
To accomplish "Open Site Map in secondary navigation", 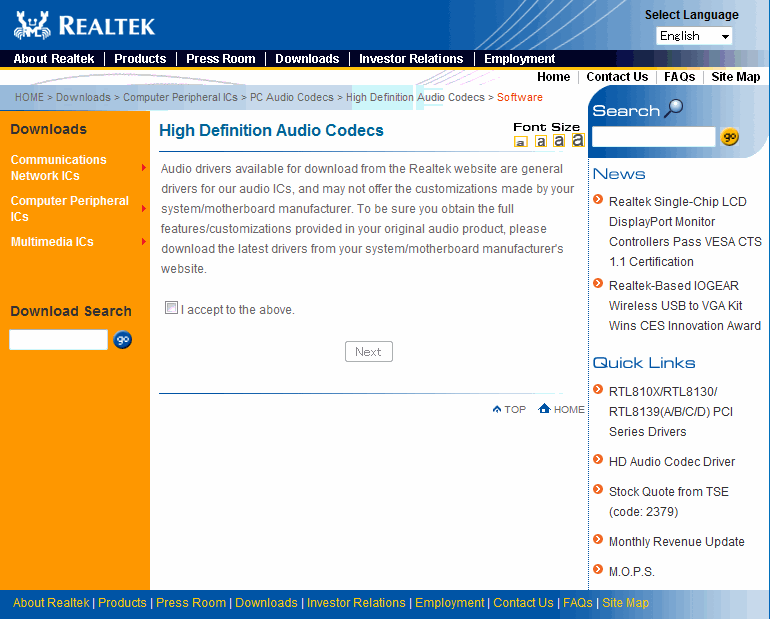I will coord(736,77).
